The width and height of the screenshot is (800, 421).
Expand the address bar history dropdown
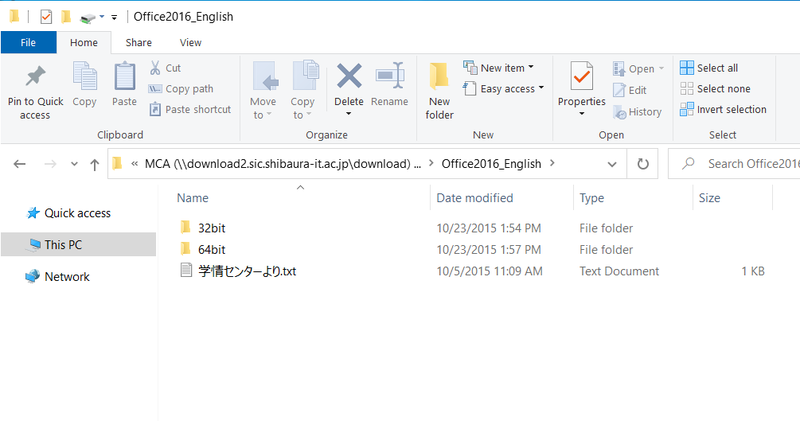(x=612, y=164)
